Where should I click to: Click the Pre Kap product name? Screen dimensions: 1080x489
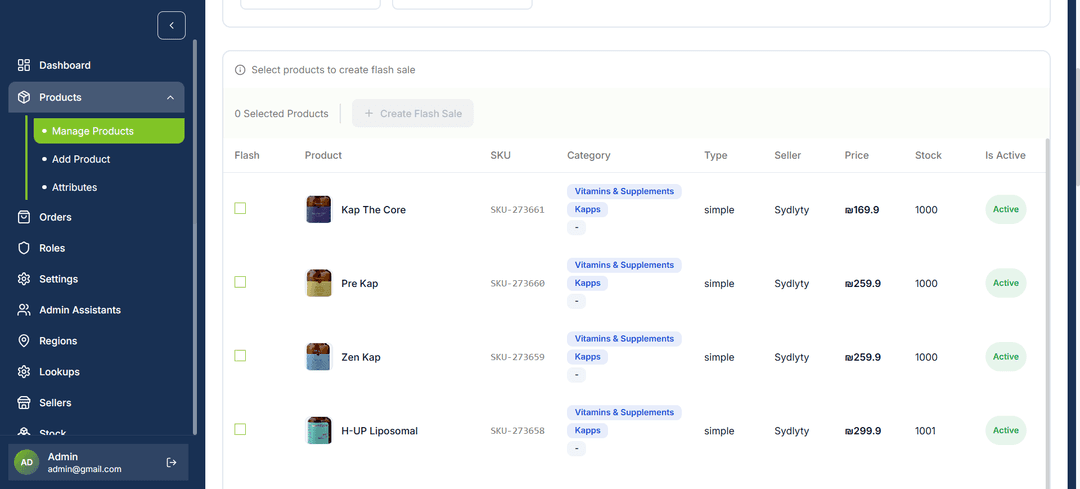pos(360,284)
